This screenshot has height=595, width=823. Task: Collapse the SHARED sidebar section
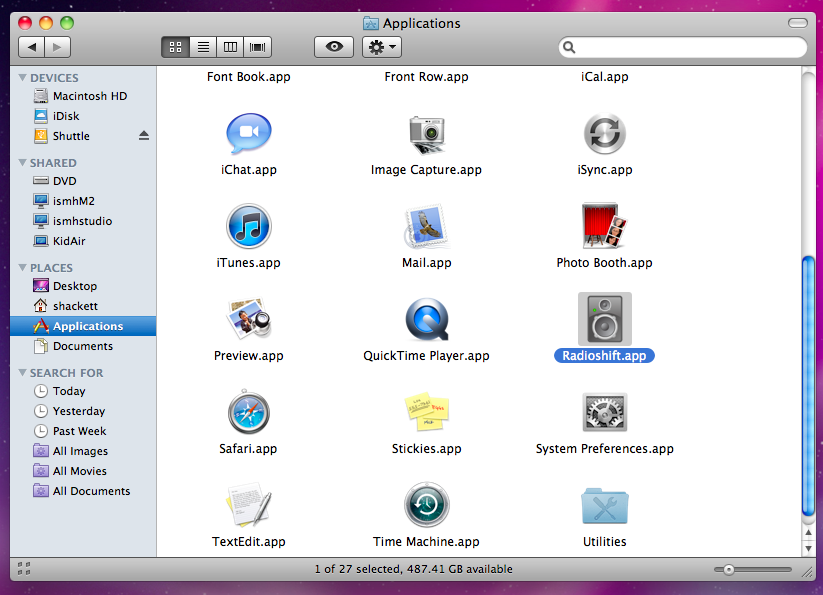click(23, 163)
